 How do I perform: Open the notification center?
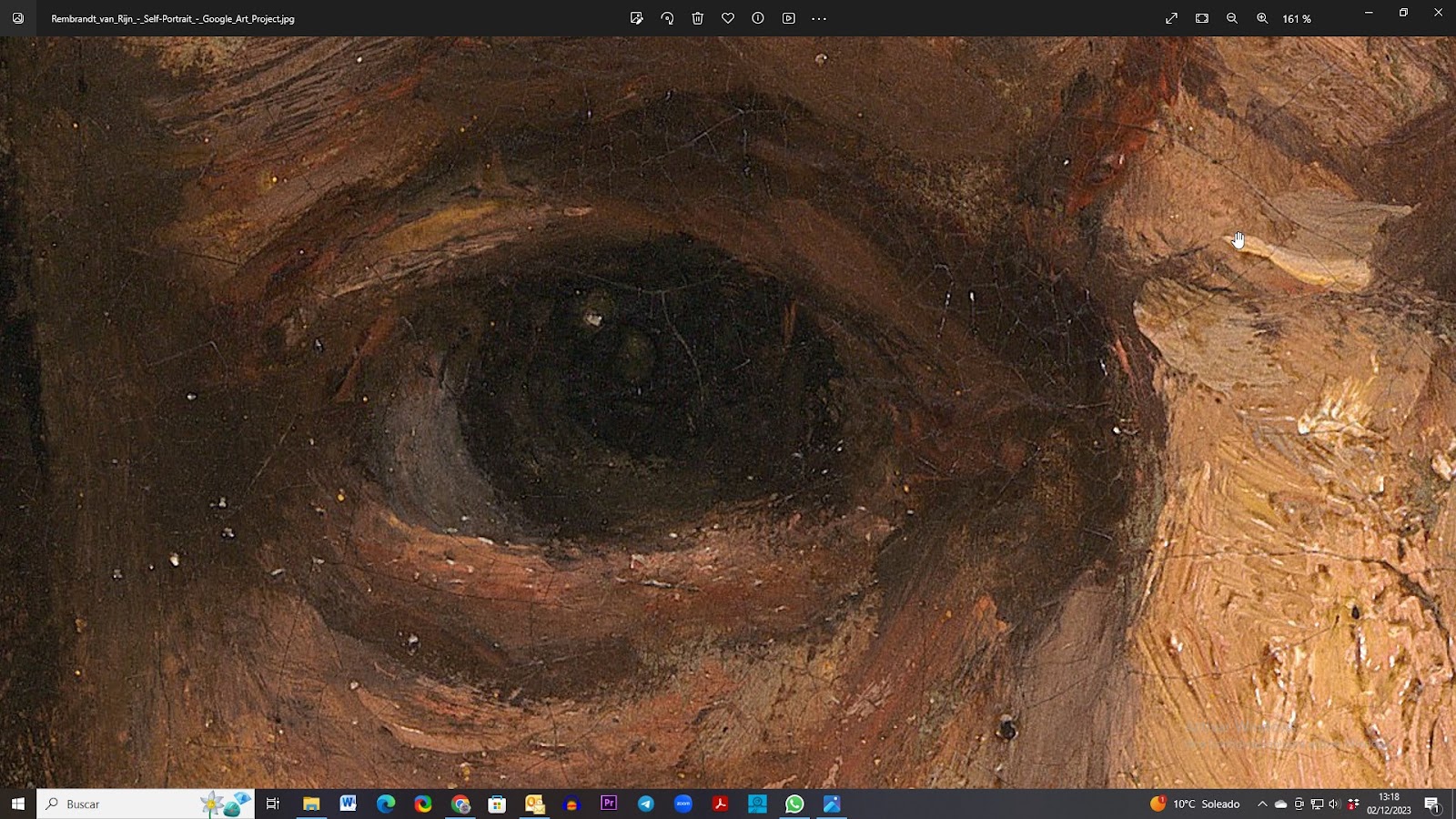point(1431,804)
